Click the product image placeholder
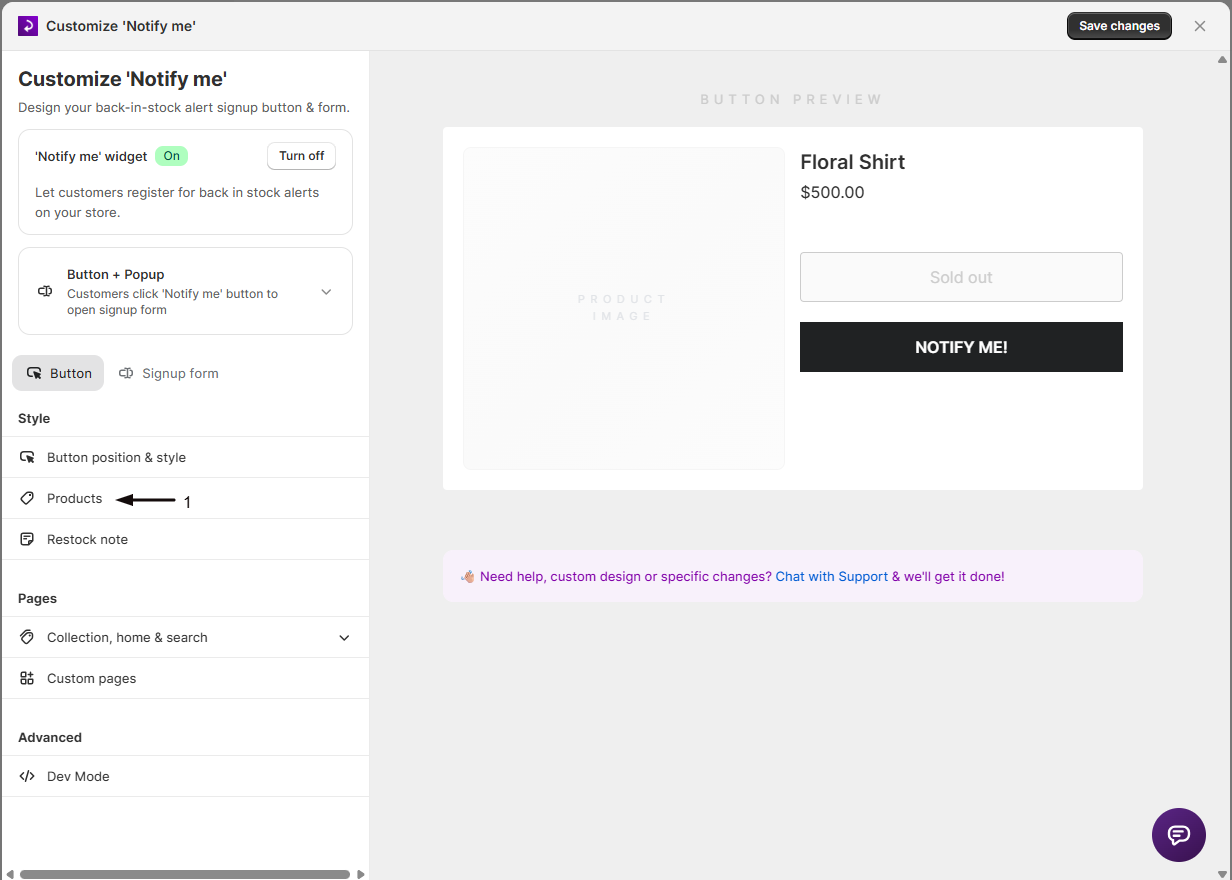 pos(624,308)
